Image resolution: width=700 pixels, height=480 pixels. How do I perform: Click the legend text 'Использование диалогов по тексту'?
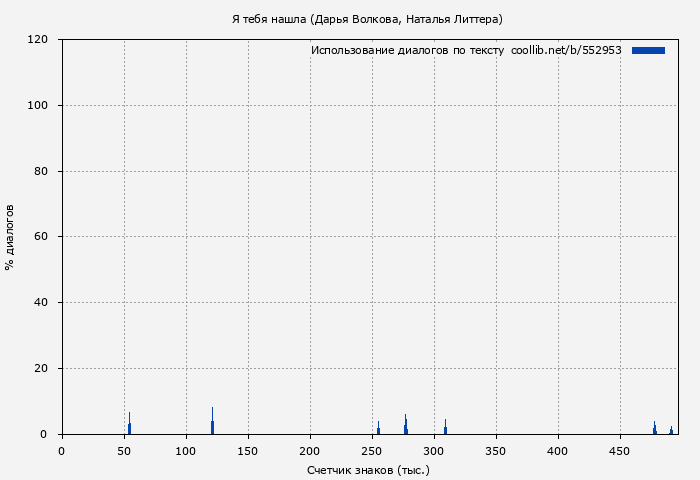407,50
